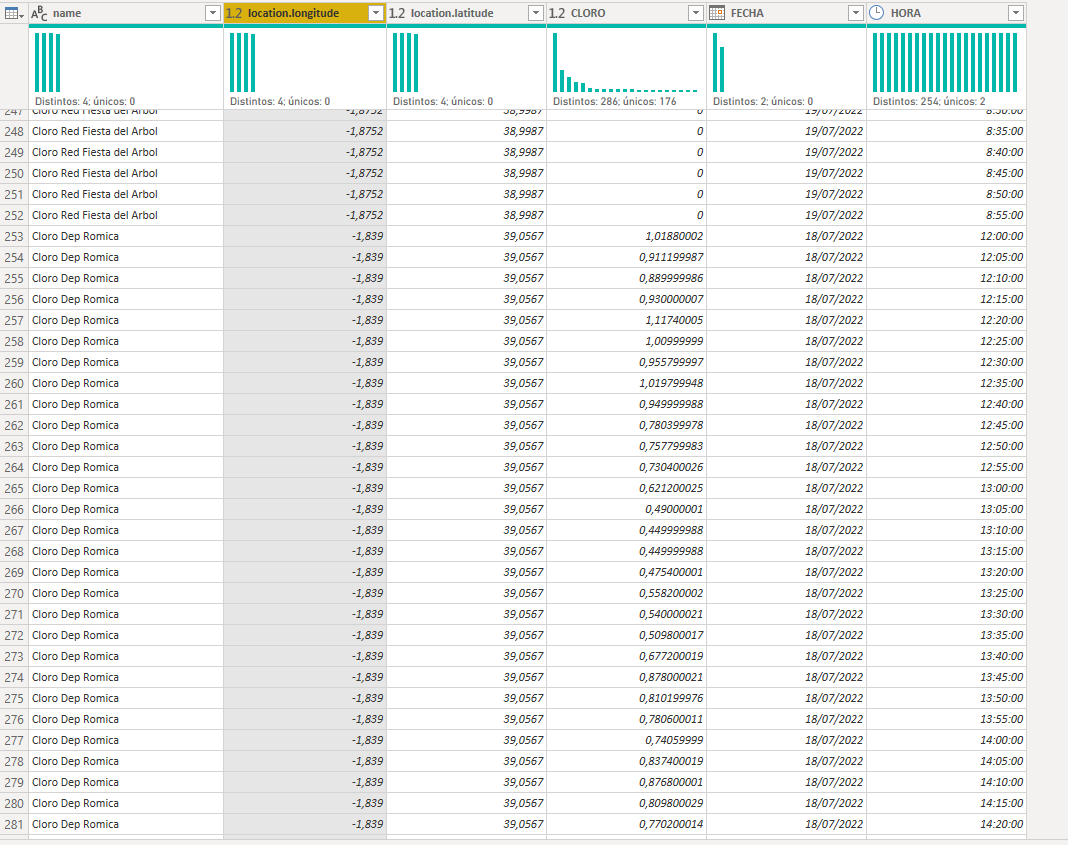1068x845 pixels.
Task: Select the FECHA column header label
Action: (747, 13)
